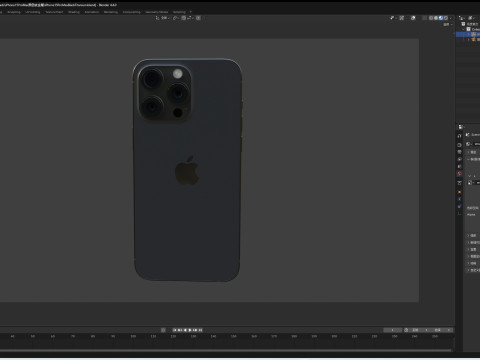This screenshot has height=360, width=480.
Task: Open the Render properties tab
Action: (459, 145)
